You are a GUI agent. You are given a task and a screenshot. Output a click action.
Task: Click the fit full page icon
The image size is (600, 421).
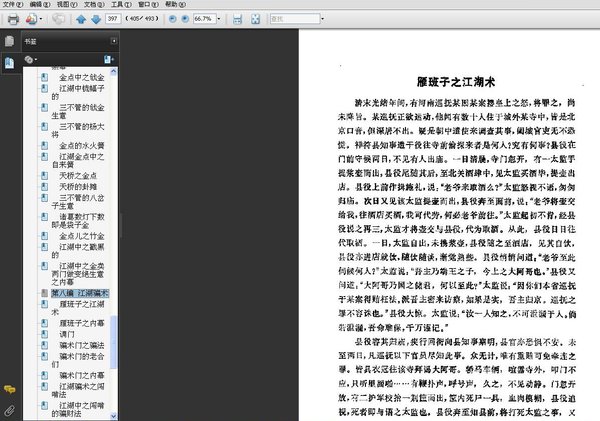[255, 19]
